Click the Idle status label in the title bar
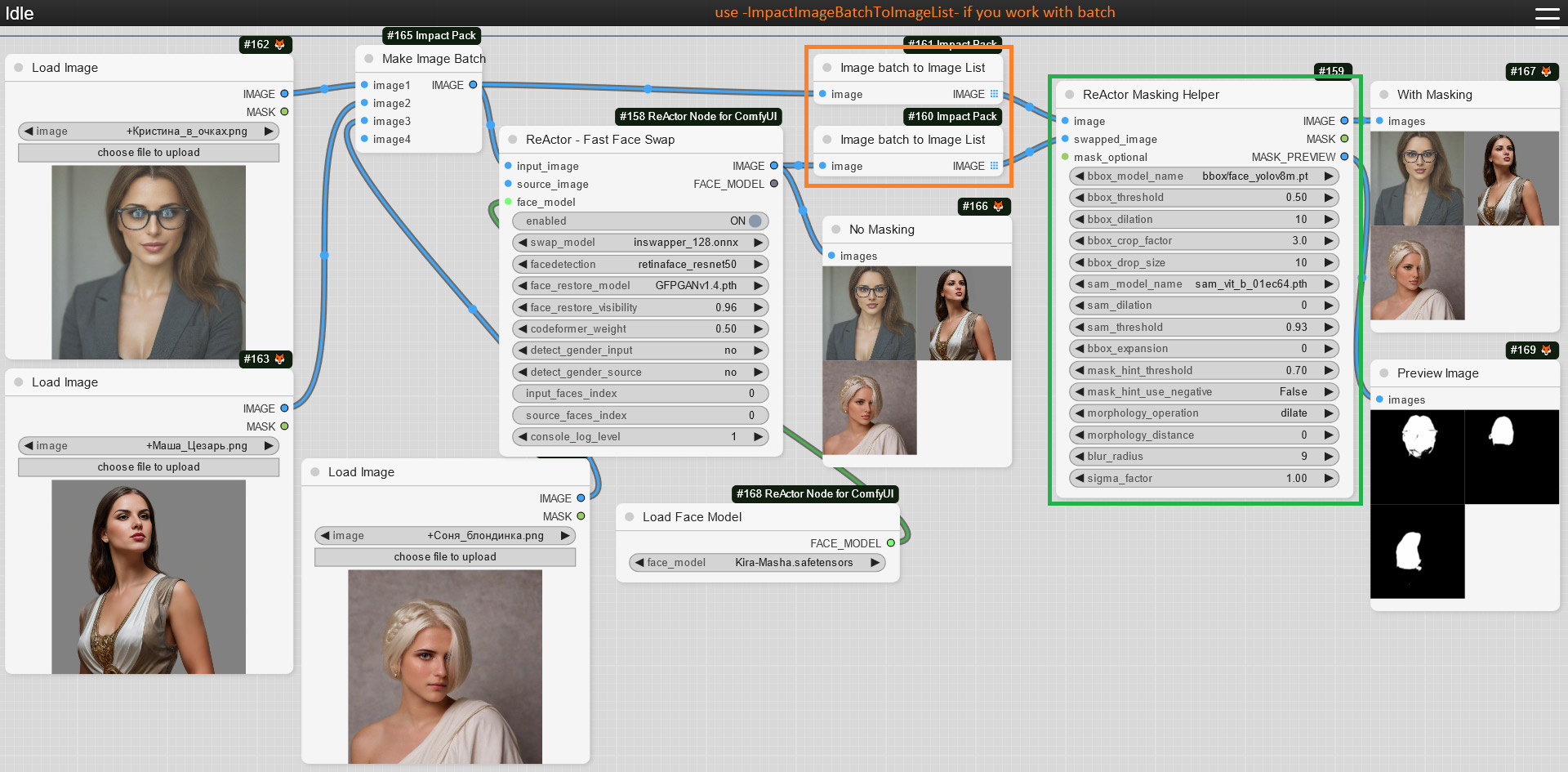Image resolution: width=1568 pixels, height=772 pixels. (x=20, y=13)
